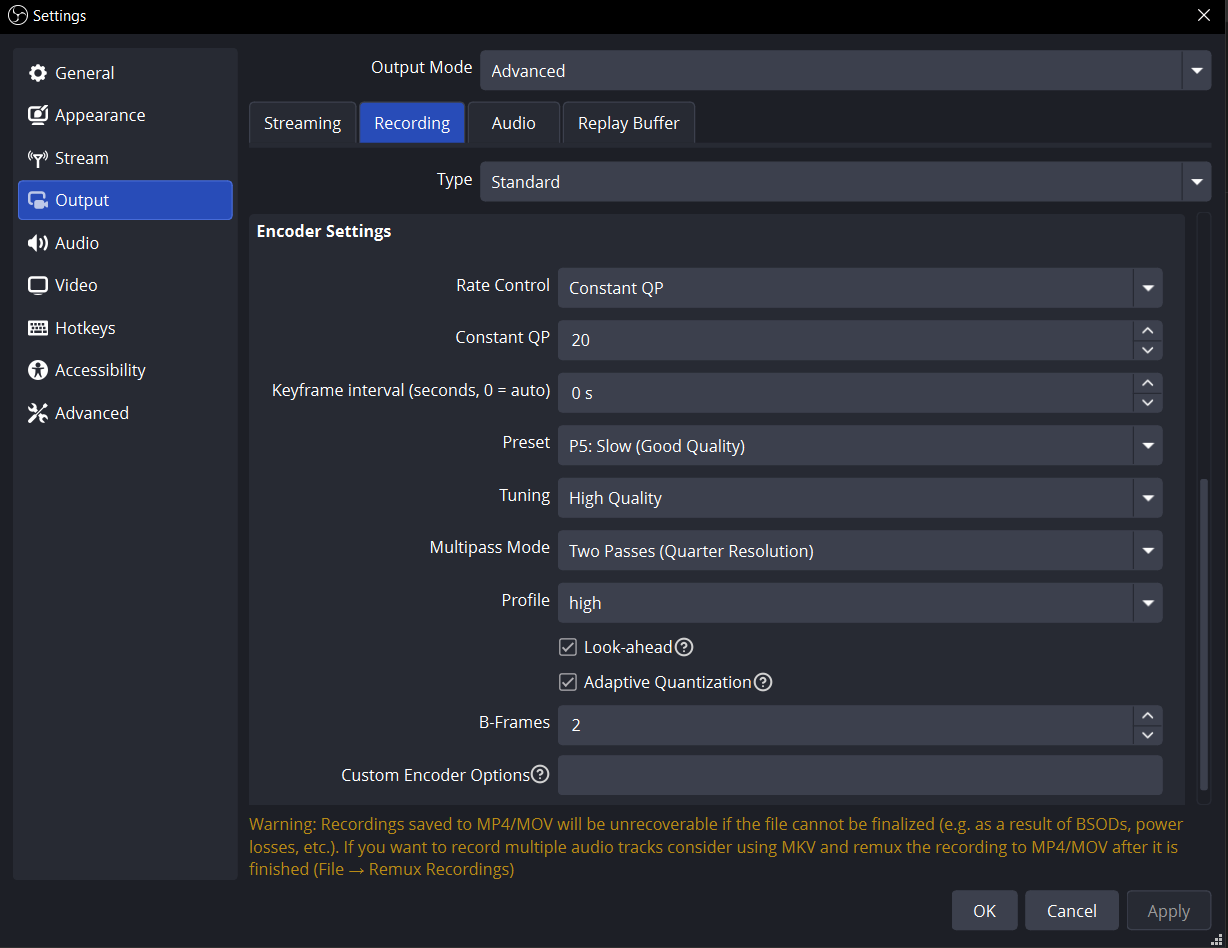
Task: Open the Advanced settings section
Action: [x=125, y=413]
